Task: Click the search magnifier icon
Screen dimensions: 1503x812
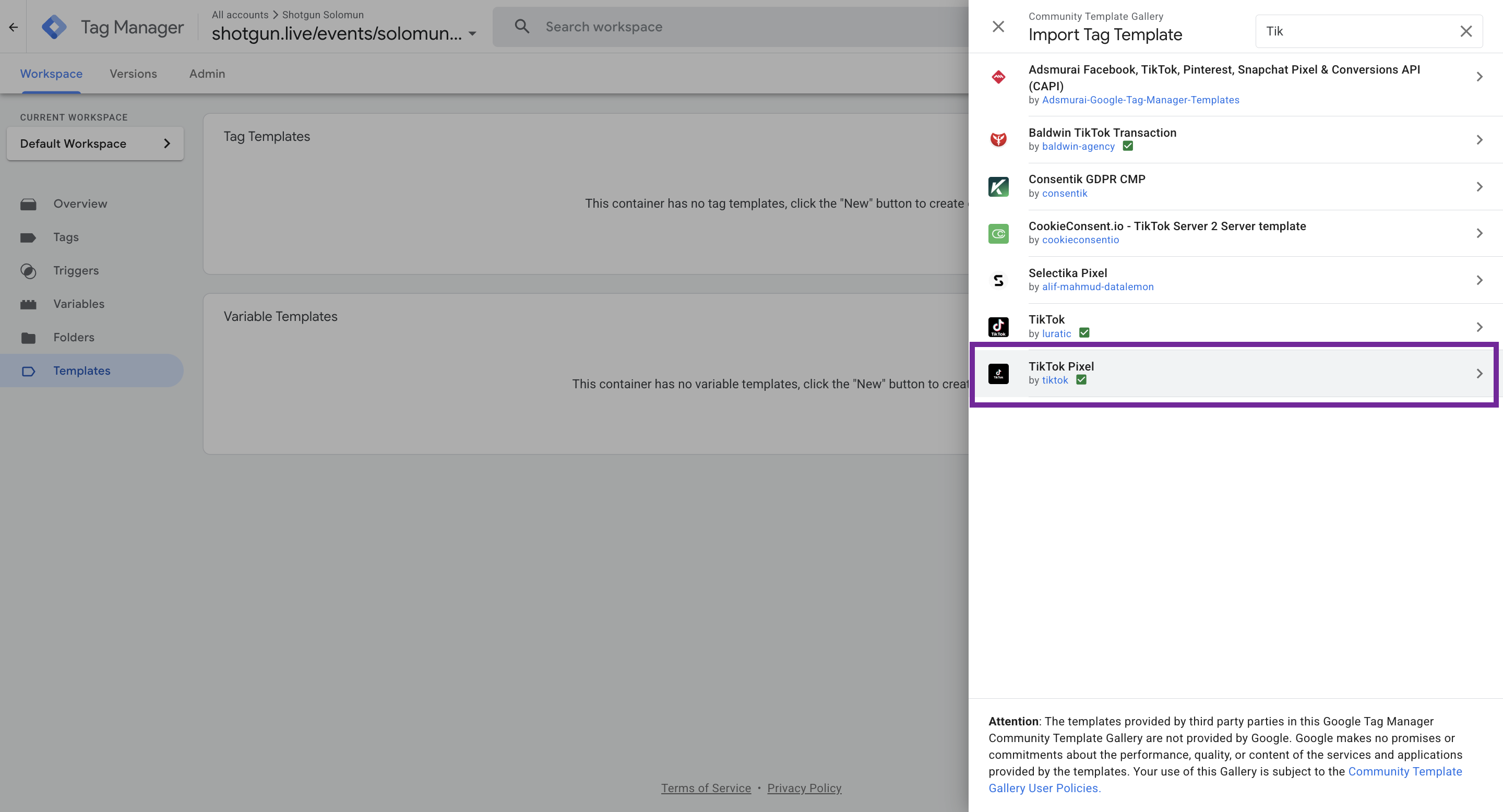Action: [522, 26]
